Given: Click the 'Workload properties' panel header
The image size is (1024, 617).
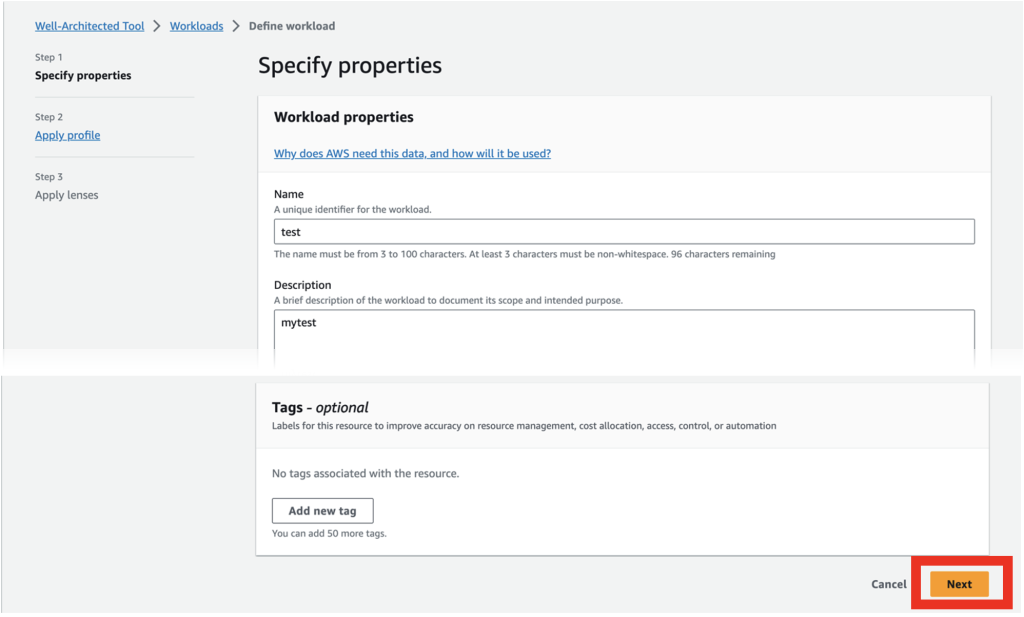Looking at the screenshot, I should coord(344,117).
